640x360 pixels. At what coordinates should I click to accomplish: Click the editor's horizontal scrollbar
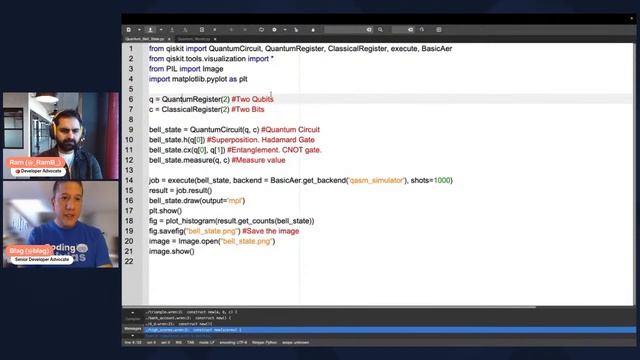click(x=330, y=307)
